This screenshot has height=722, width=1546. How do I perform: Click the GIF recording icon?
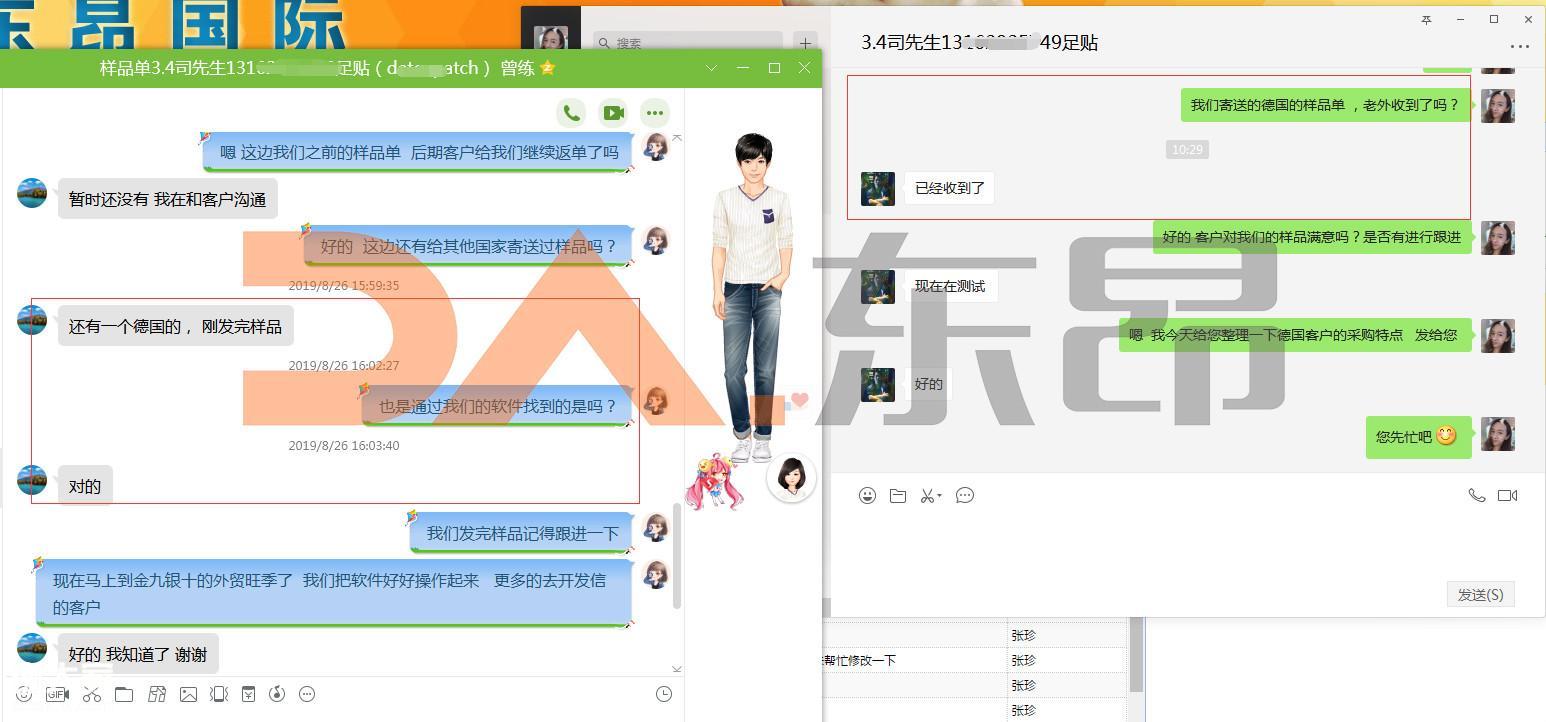(x=57, y=694)
